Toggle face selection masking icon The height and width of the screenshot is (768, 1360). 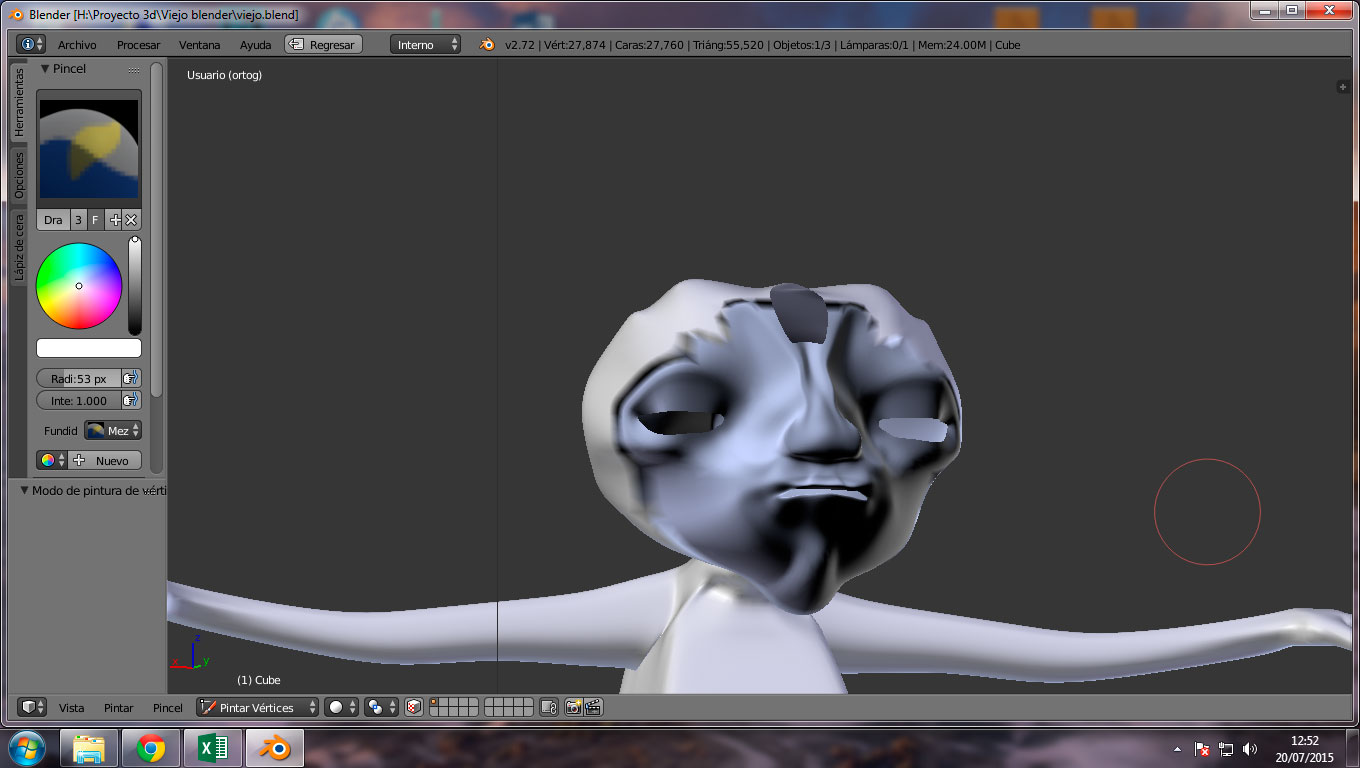click(414, 707)
